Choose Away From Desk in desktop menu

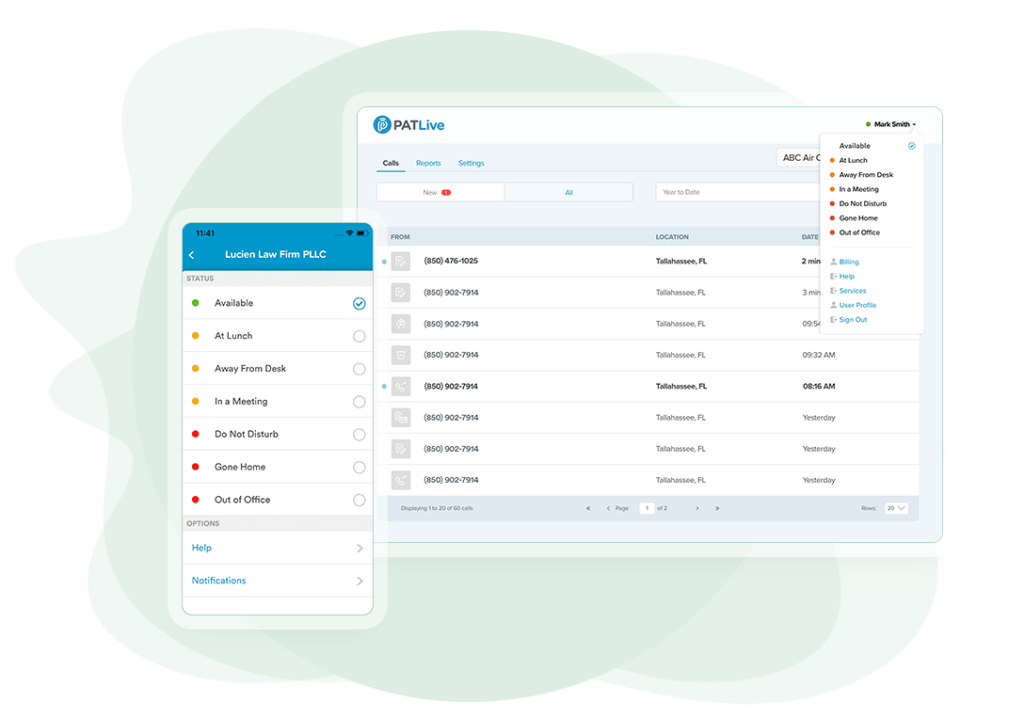pos(866,174)
